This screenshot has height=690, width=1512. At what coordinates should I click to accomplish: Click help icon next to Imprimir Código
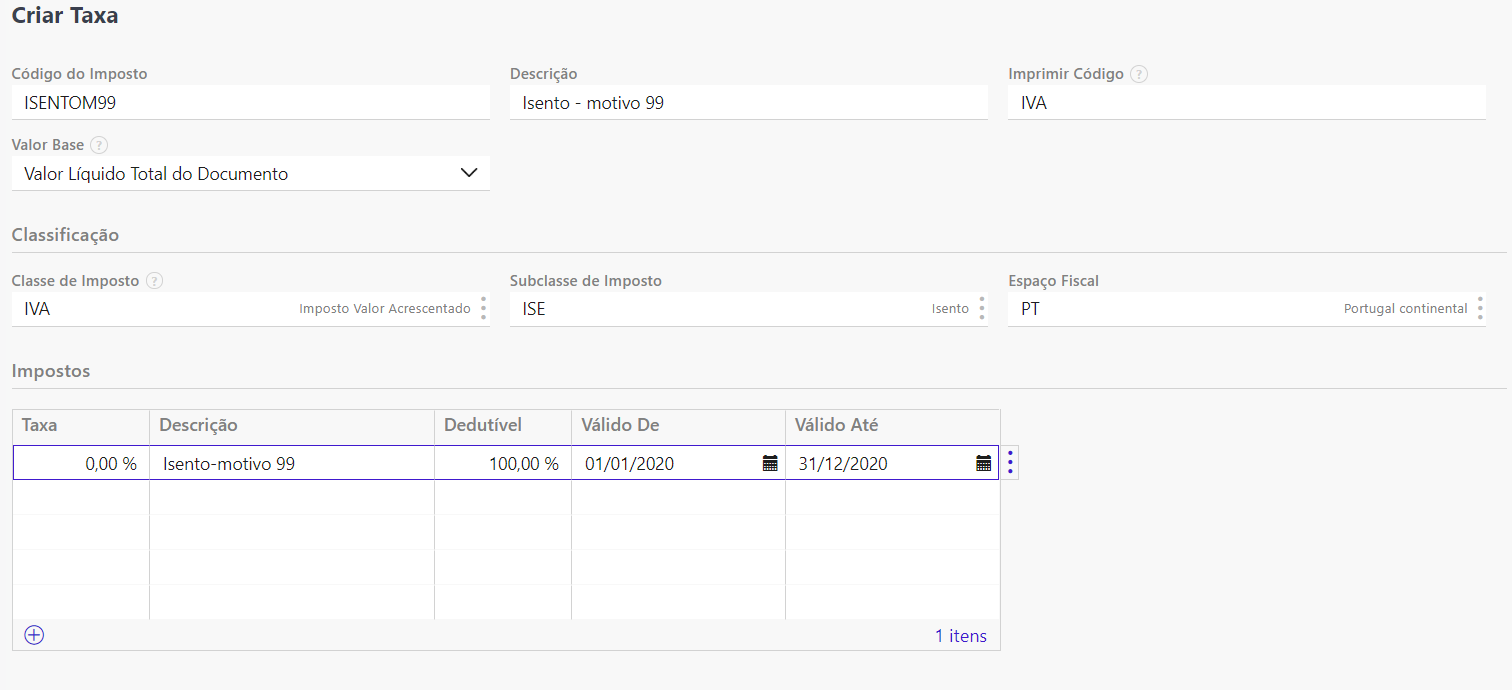point(1139,74)
